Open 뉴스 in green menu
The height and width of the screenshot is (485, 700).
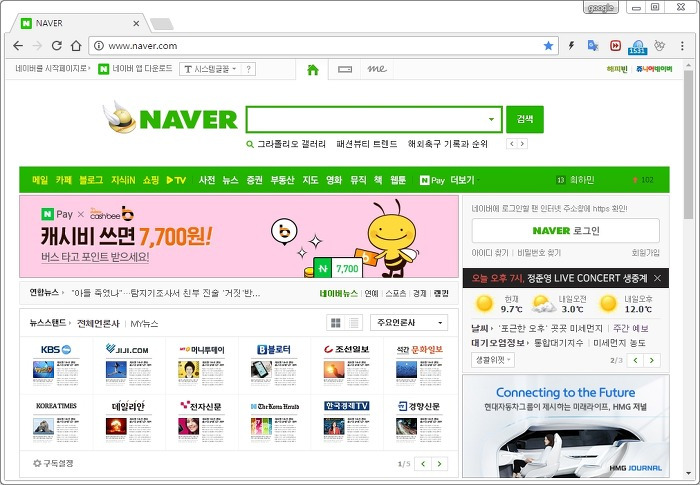pos(230,180)
